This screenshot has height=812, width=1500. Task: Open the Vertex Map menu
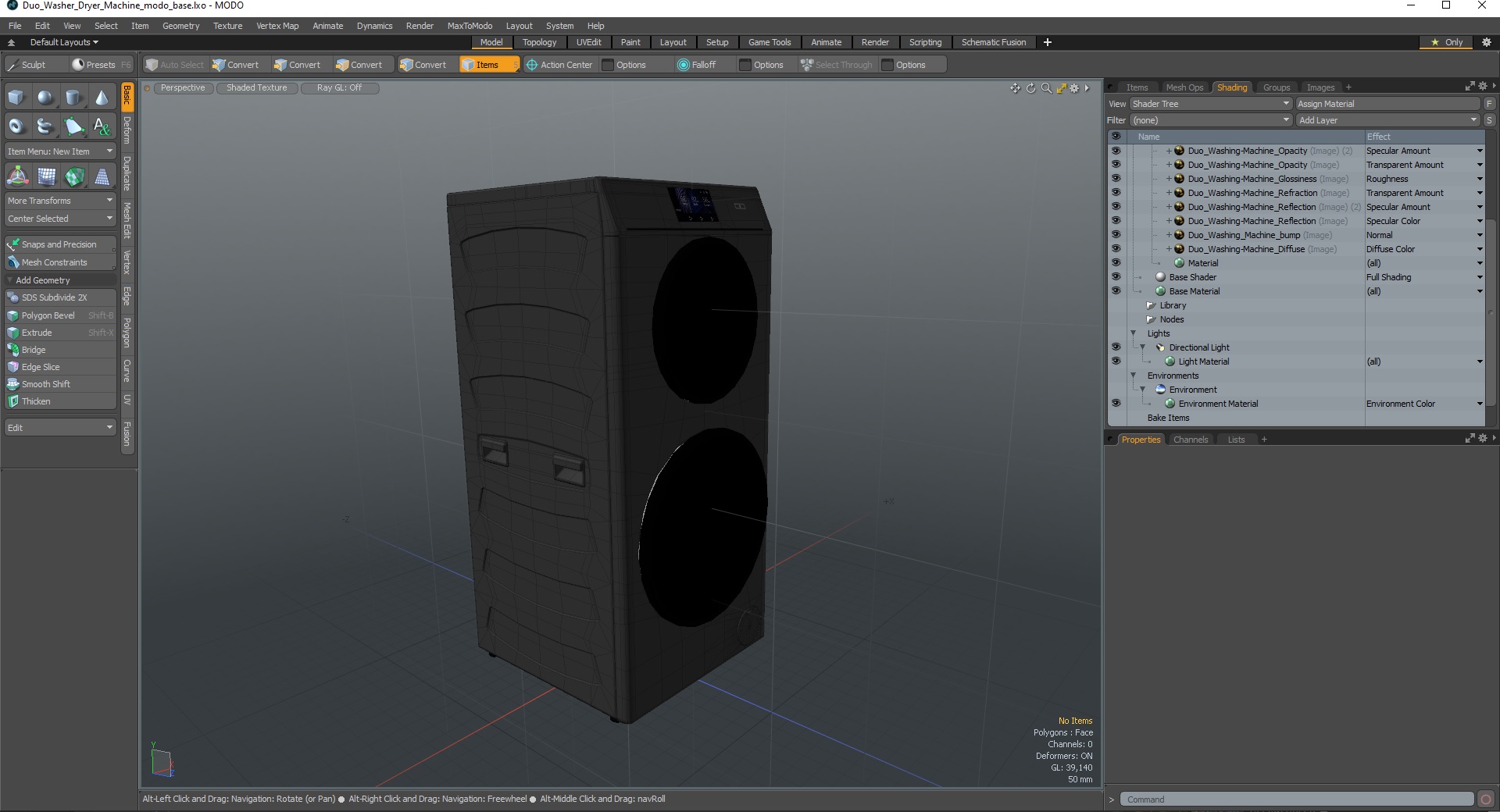(277, 26)
